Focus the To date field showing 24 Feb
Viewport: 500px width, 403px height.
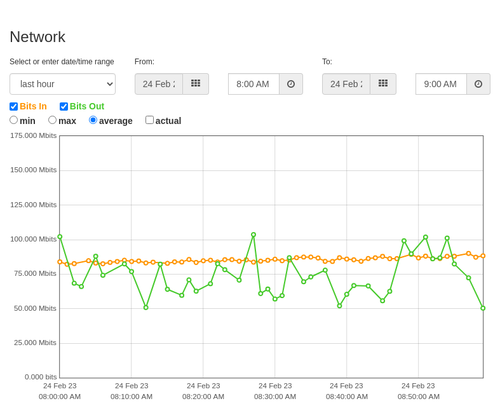[x=346, y=84]
